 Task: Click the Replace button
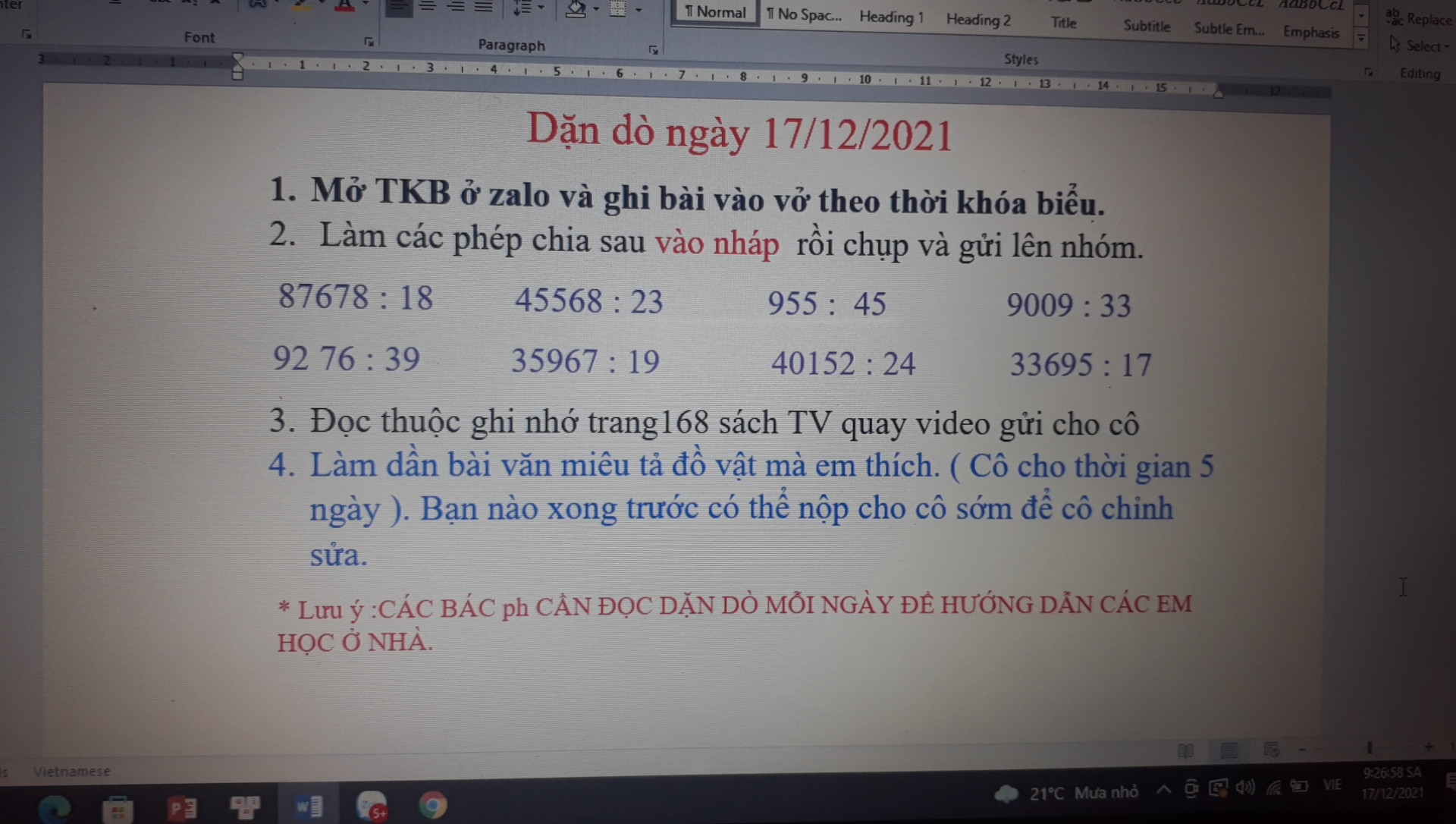pyautogui.click(x=1420, y=18)
